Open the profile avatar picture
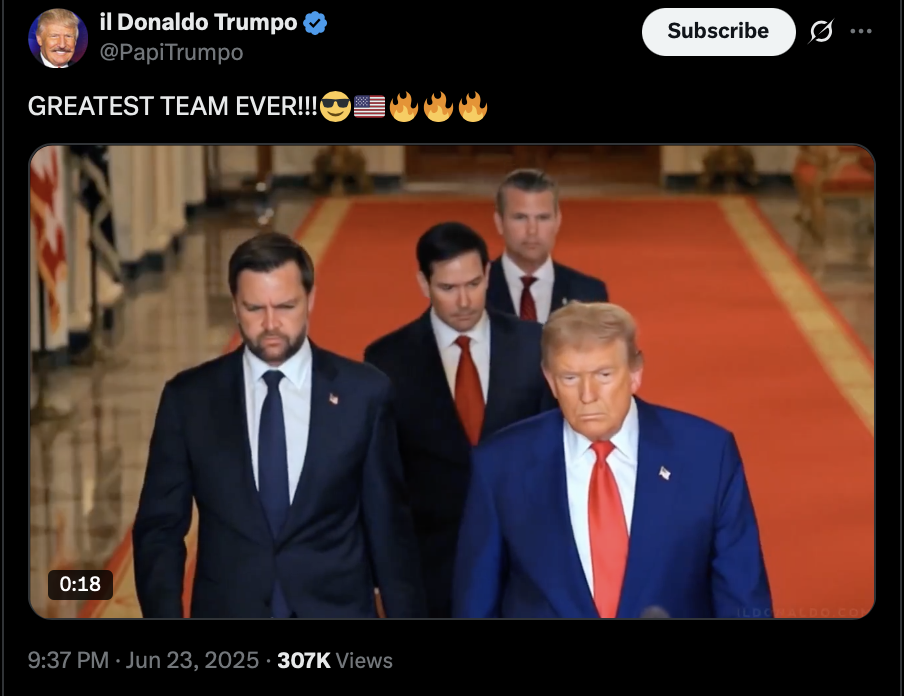Viewport: 904px width, 696px height. pos(58,39)
